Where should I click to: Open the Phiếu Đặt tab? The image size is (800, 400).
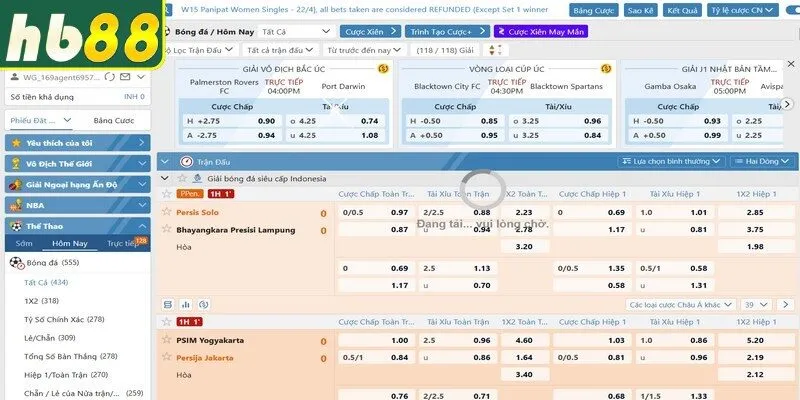pyautogui.click(x=41, y=120)
